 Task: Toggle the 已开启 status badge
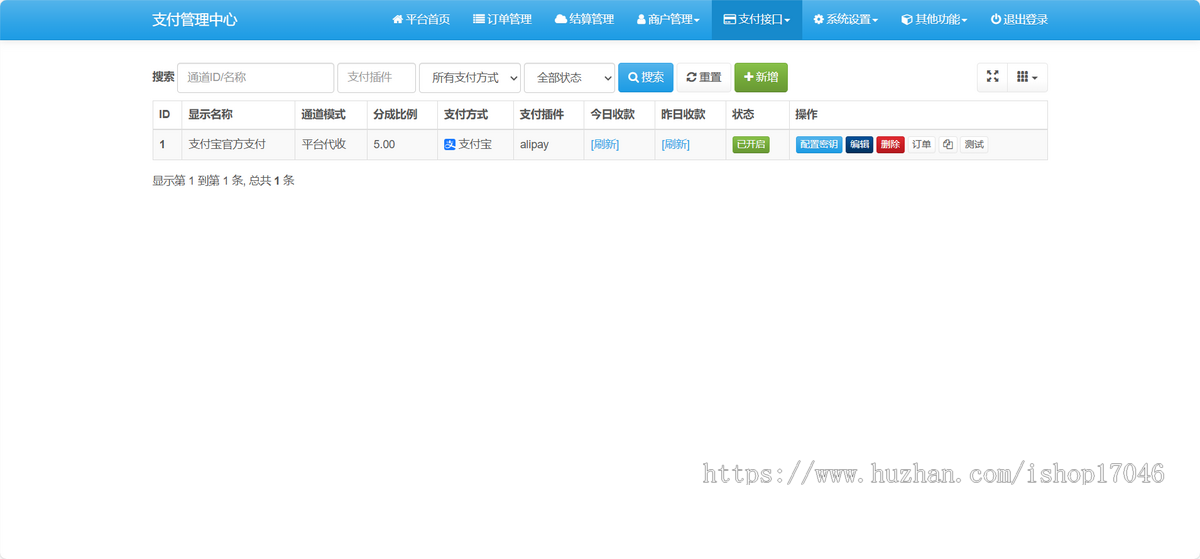(x=751, y=144)
